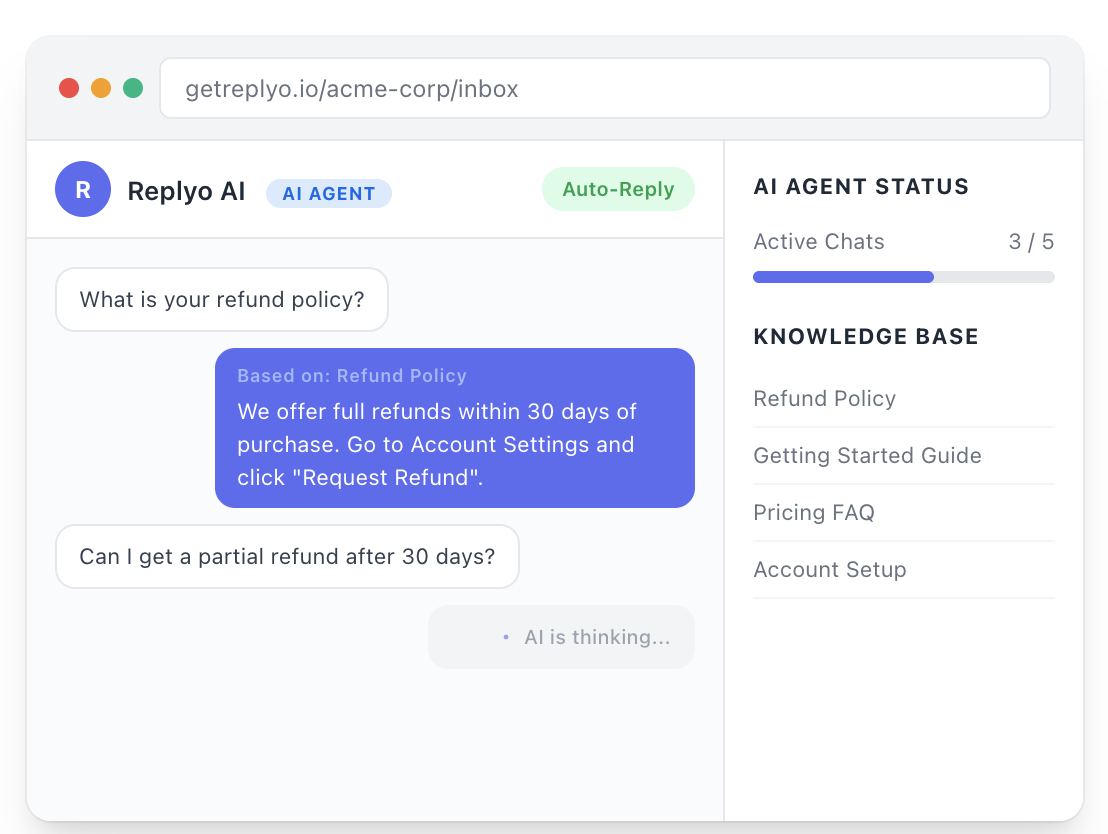The width and height of the screenshot is (1108, 834).
Task: Click the Replyo AI avatar icon
Action: [83, 190]
